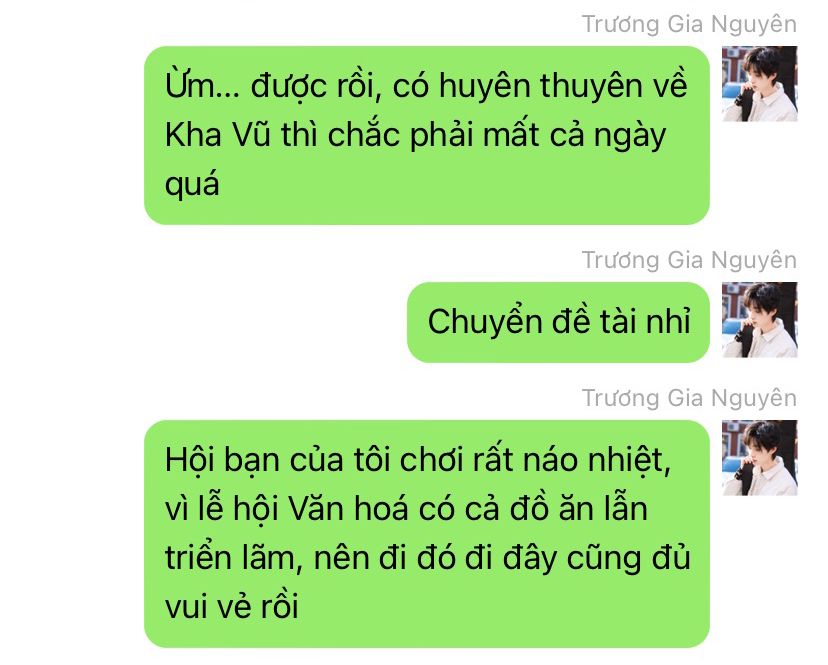828x665 pixels.
Task: Click the word 'quá' ending the first message
Action: pyautogui.click(x=192, y=185)
